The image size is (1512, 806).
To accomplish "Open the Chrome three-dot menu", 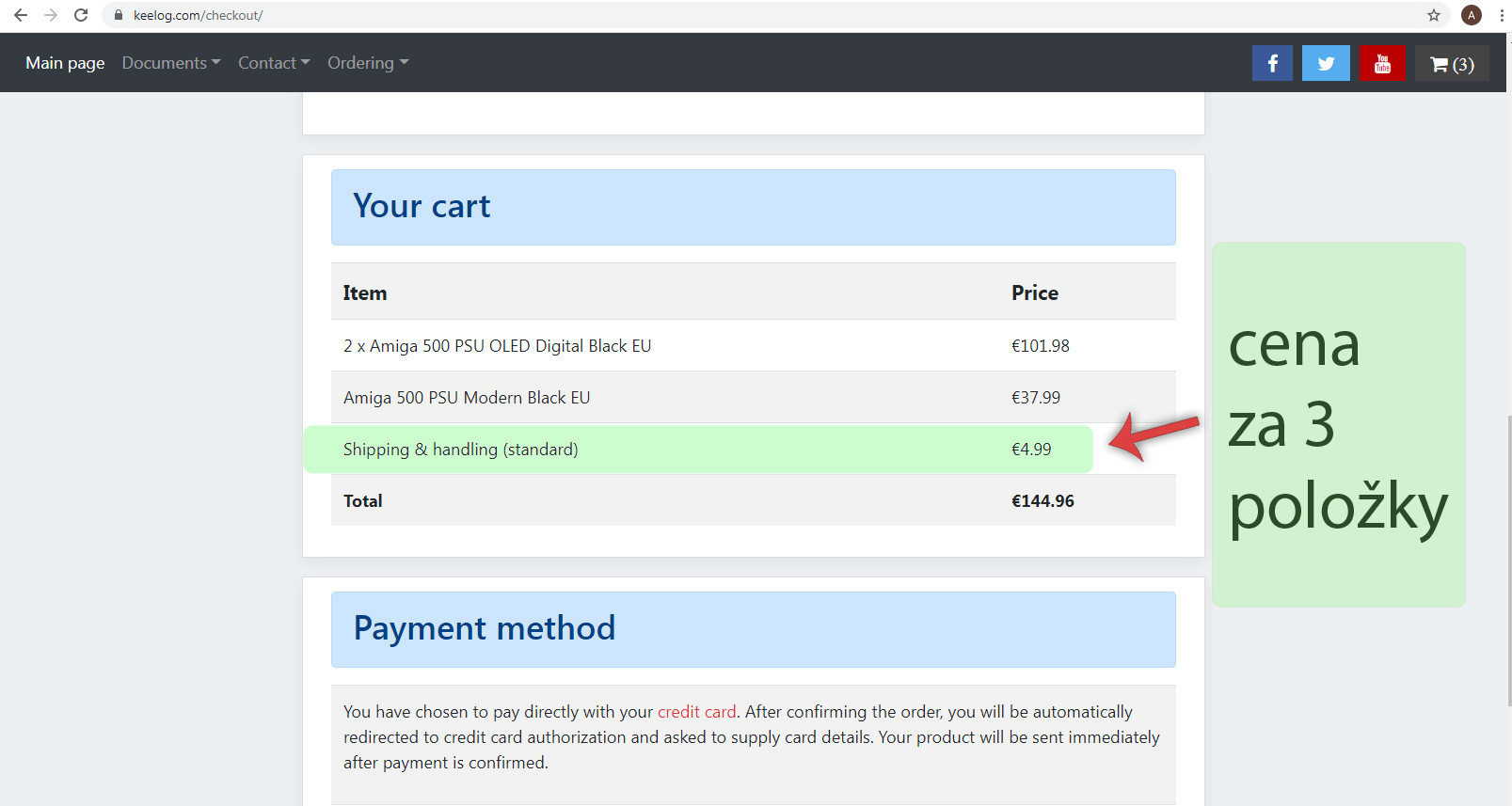I will [x=1502, y=15].
